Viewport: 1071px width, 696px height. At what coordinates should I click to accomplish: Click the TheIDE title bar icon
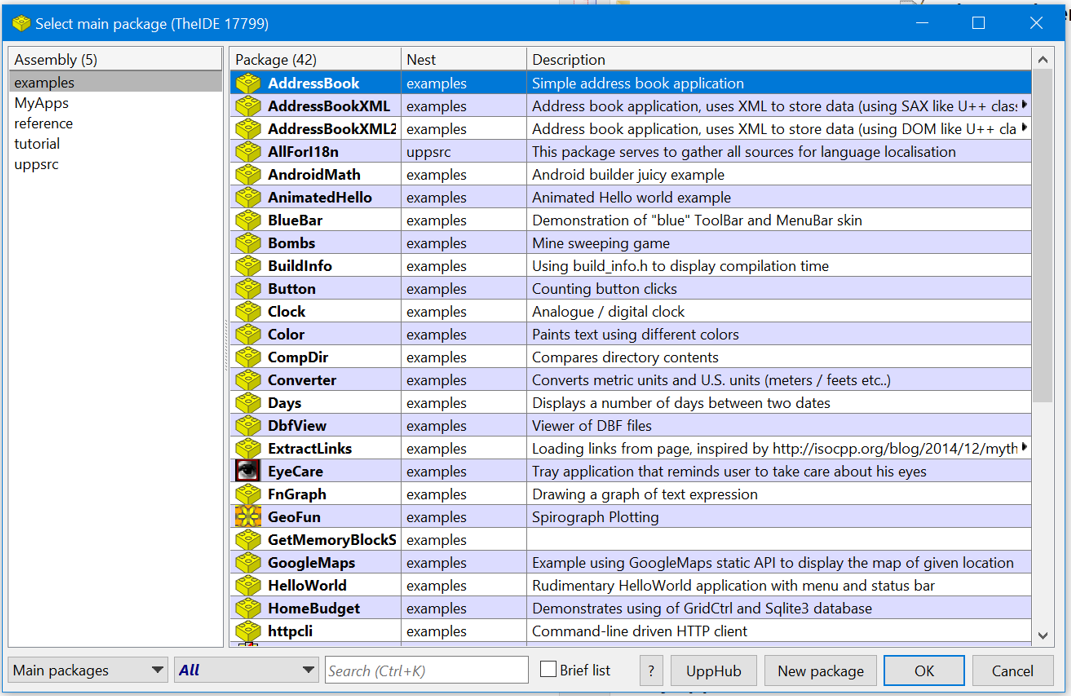(x=21, y=23)
